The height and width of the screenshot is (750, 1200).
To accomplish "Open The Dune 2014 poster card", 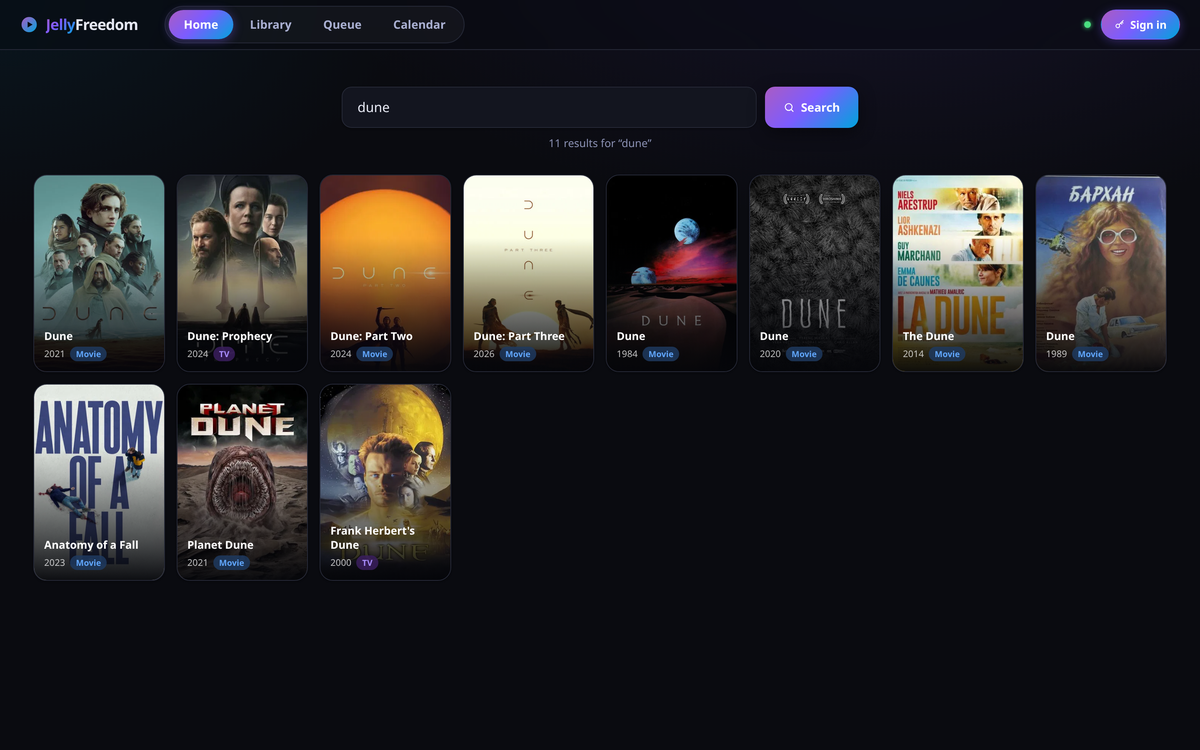I will coord(957,273).
